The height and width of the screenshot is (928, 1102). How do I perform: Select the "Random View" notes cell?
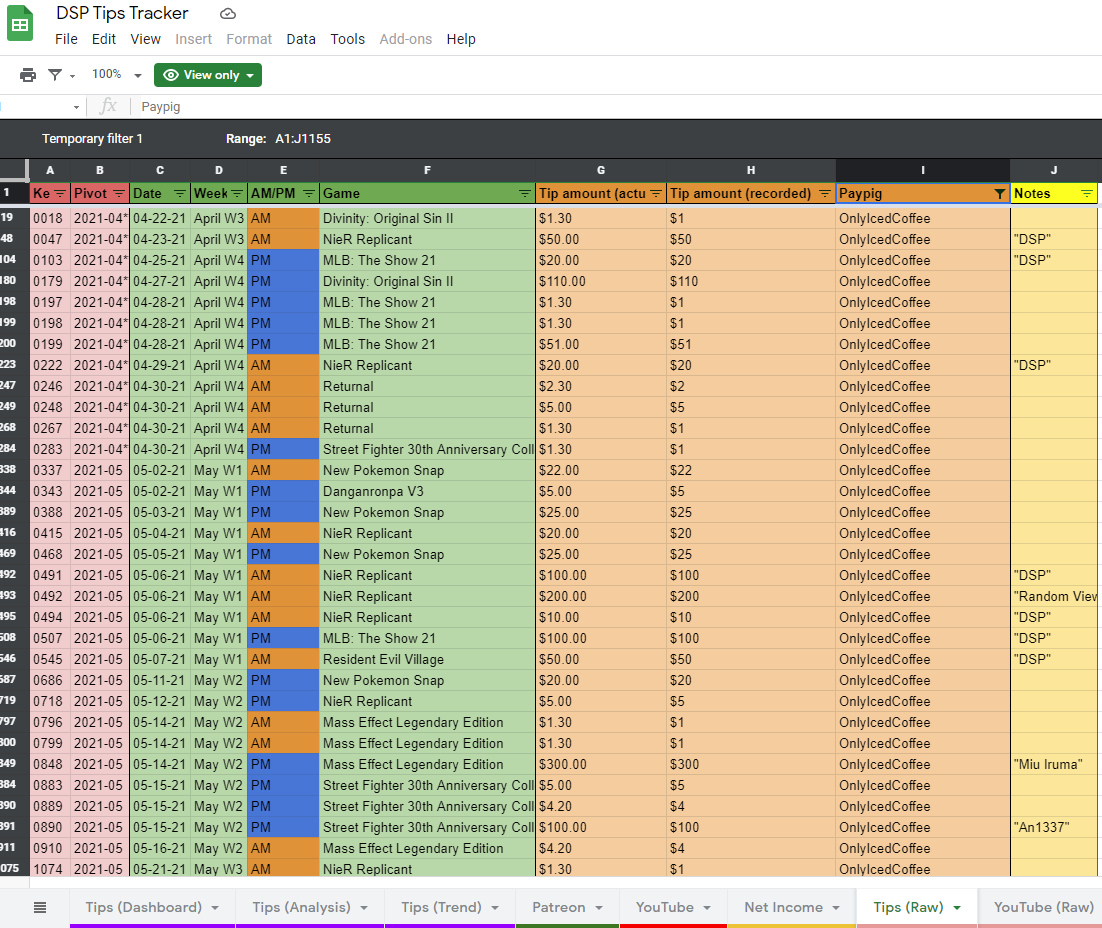(x=1054, y=596)
